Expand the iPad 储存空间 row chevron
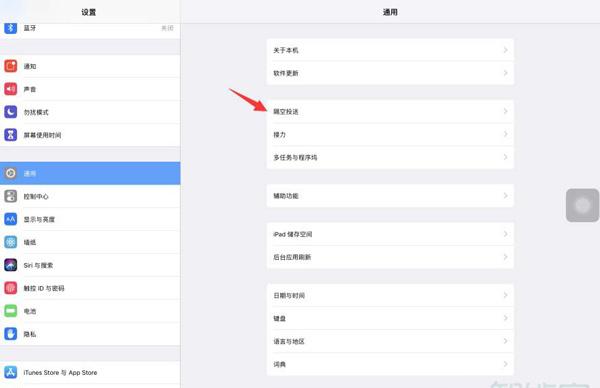 (505, 234)
